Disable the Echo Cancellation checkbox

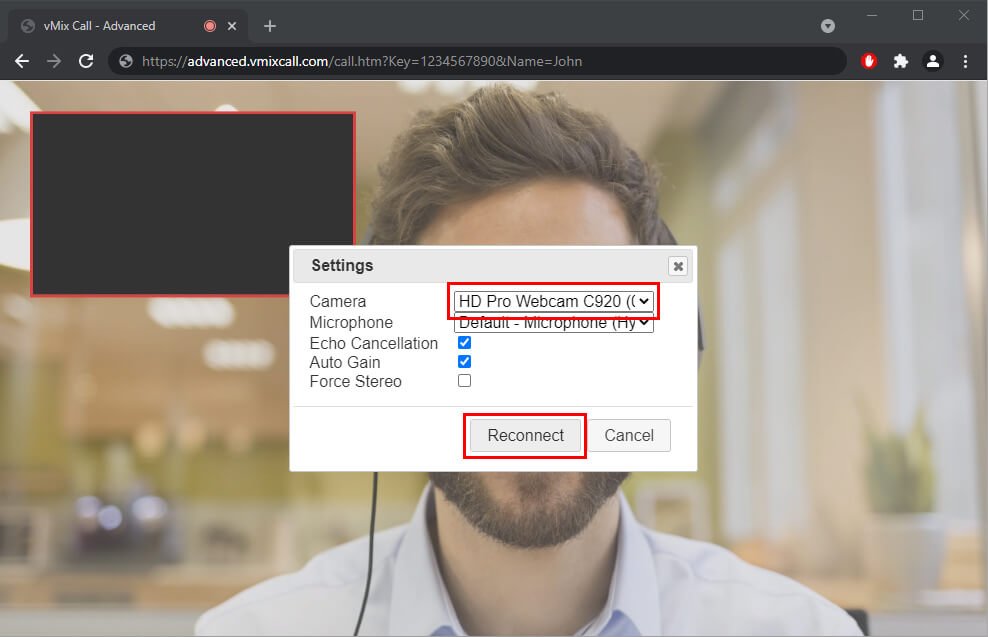point(464,343)
